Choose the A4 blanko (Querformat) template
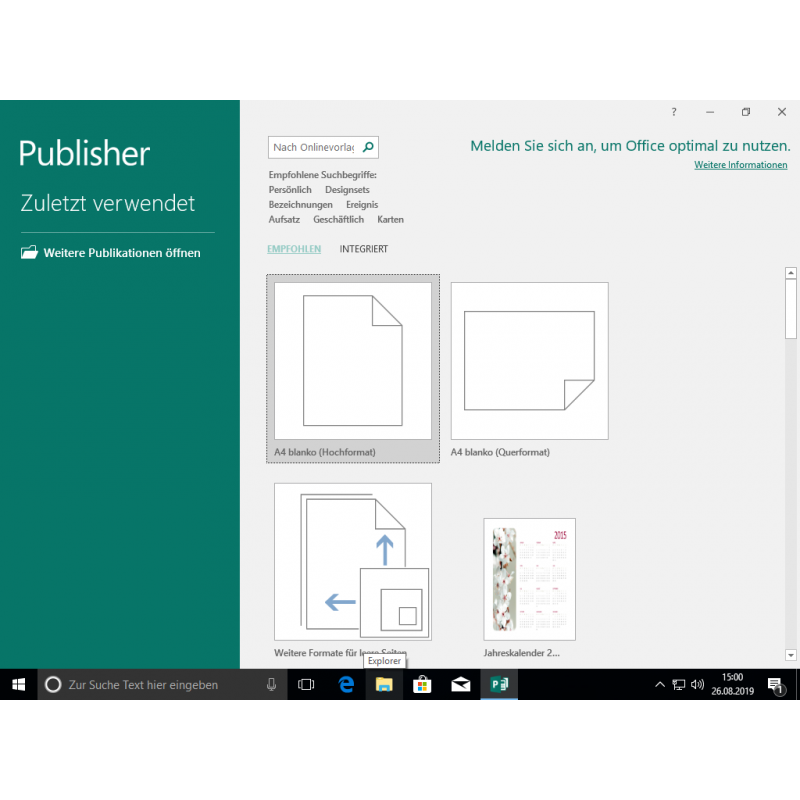The width and height of the screenshot is (800, 800). click(x=529, y=361)
